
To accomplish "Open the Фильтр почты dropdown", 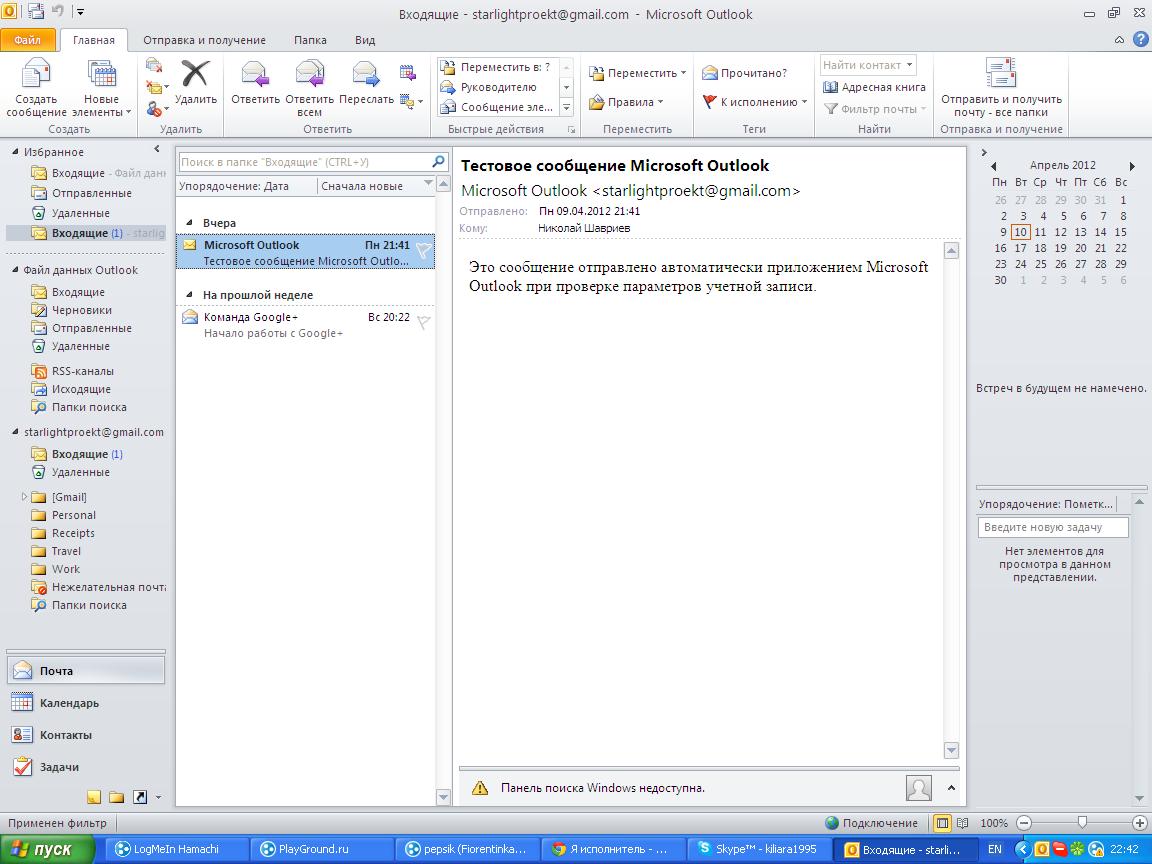I will tap(874, 109).
